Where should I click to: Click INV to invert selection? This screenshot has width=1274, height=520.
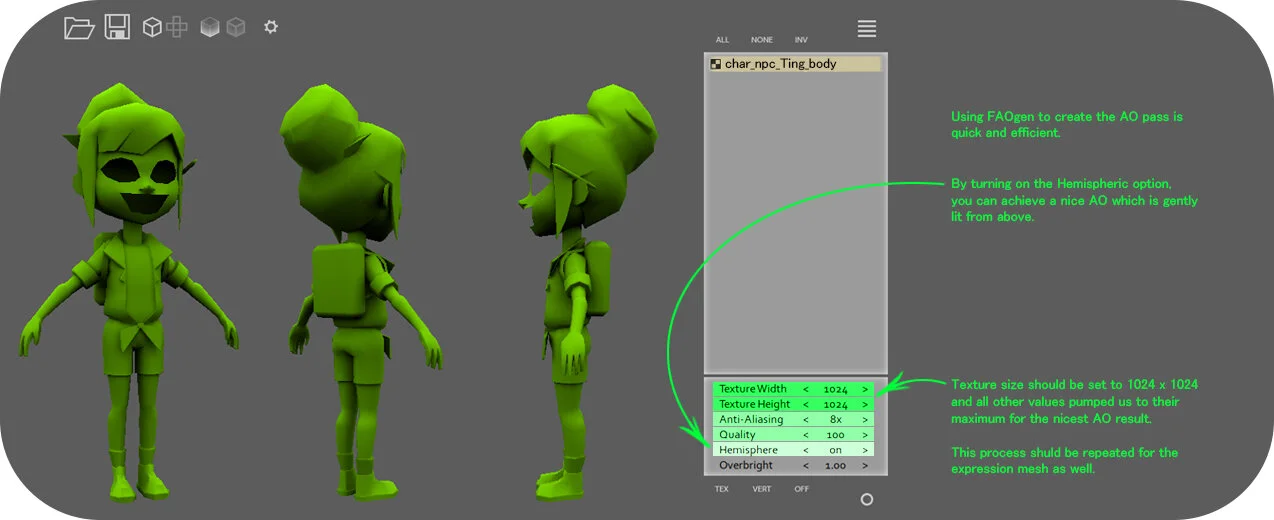(x=801, y=40)
